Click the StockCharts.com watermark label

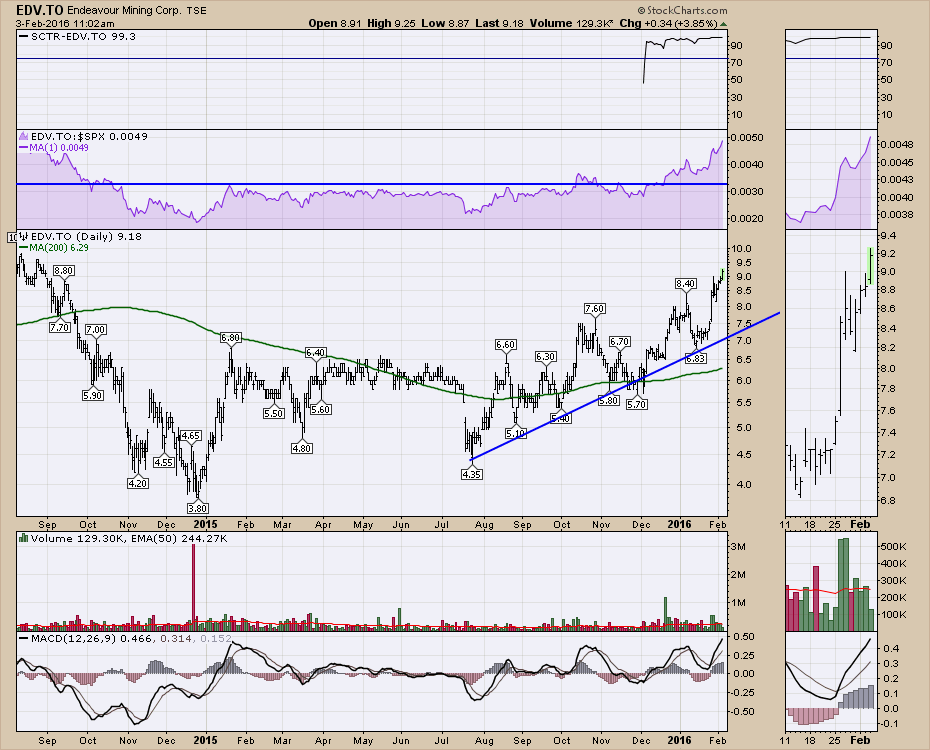[682, 10]
